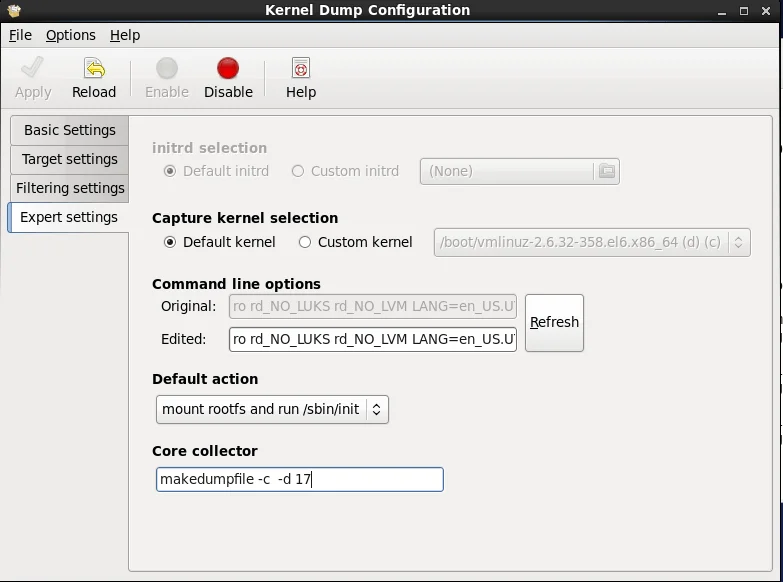This screenshot has width=783, height=582.
Task: Choose the Custom kernel radio option
Action: [305, 242]
